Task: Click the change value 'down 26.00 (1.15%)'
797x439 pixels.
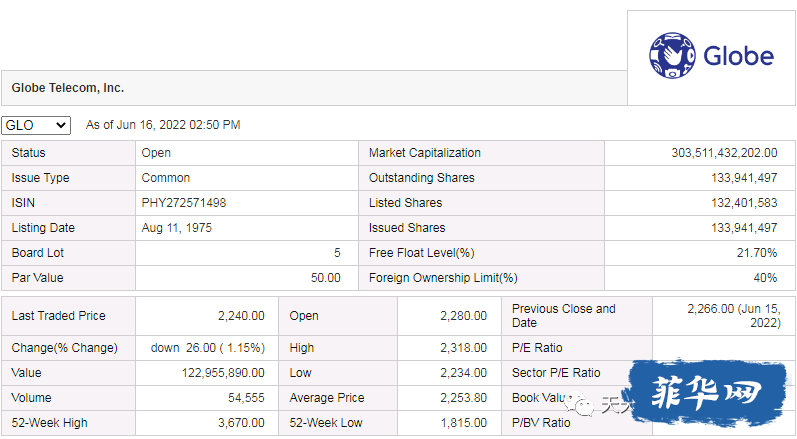Action: 208,348
